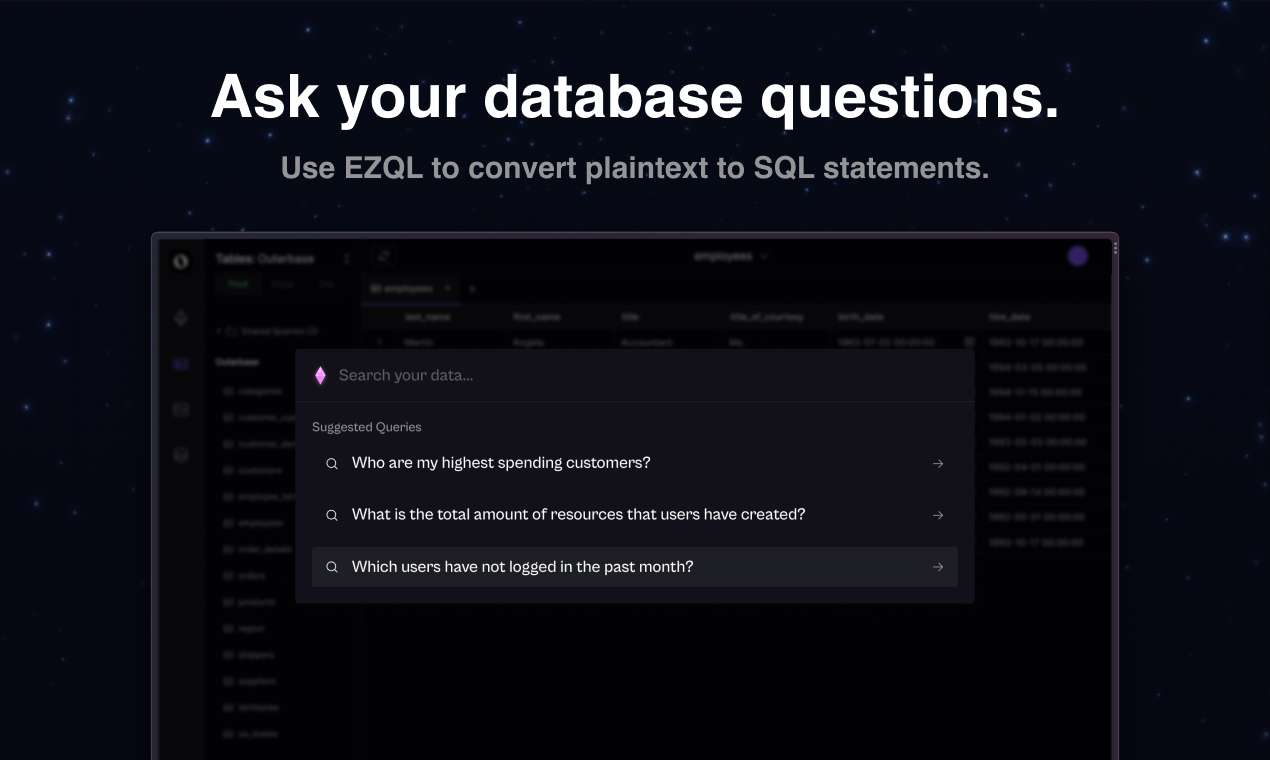Click the arrow next to total resources query
This screenshot has width=1270, height=760.
click(x=938, y=515)
